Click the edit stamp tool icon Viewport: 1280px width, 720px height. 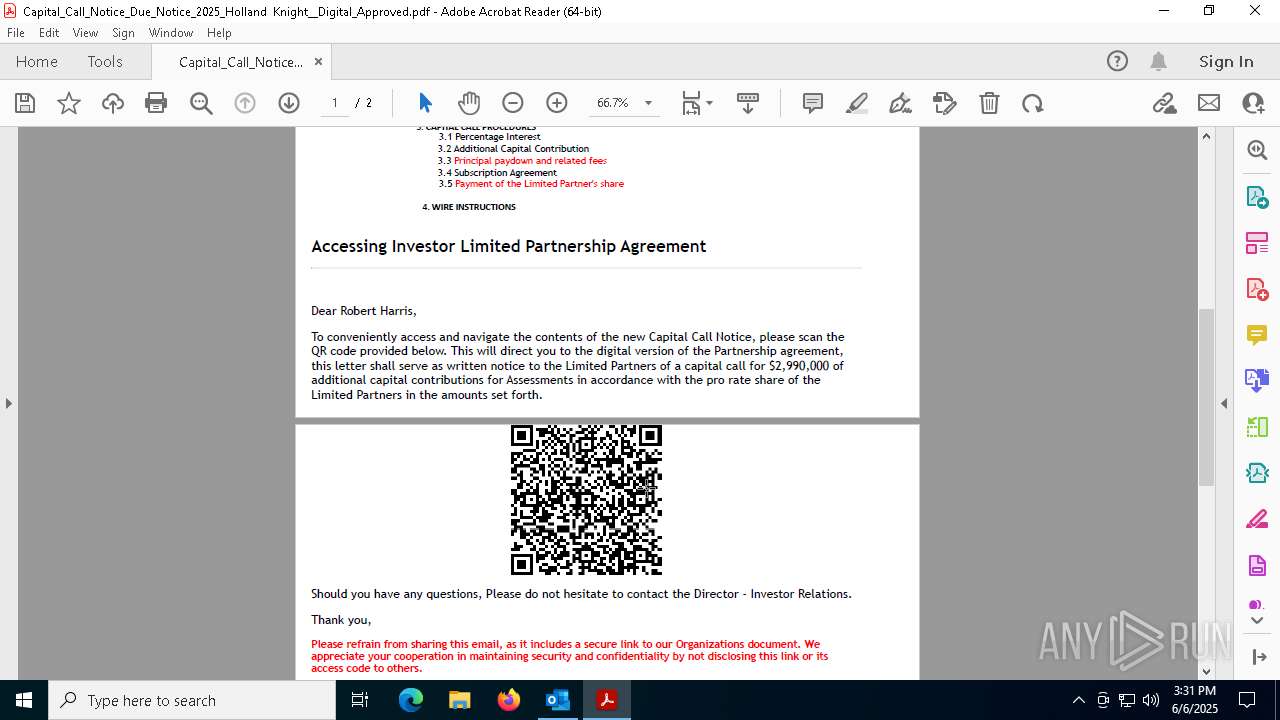coord(945,103)
